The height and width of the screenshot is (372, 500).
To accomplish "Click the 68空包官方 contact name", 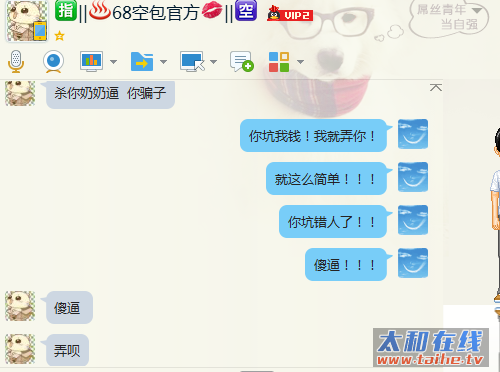I will tap(156, 13).
